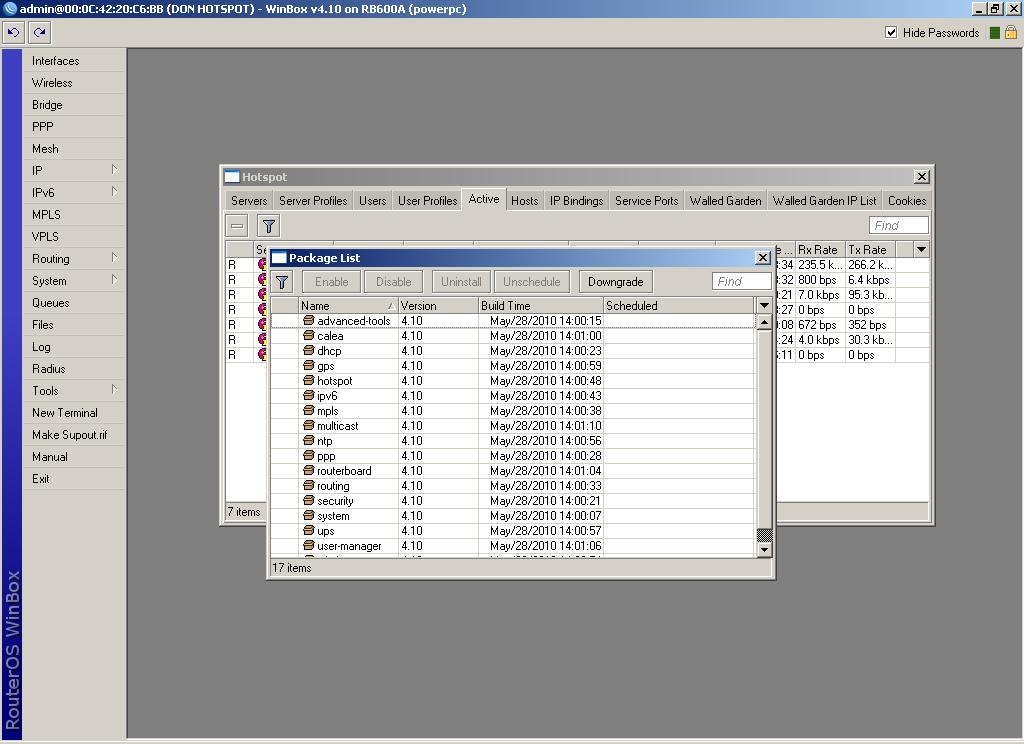Select the hotspot package icon
1024x744 pixels.
pos(309,380)
